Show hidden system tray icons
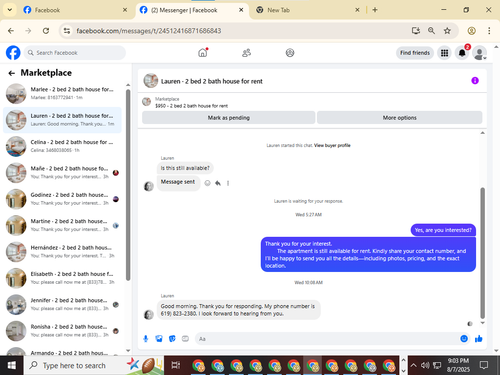Image resolution: width=500 pixels, height=375 pixels. tap(413, 365)
